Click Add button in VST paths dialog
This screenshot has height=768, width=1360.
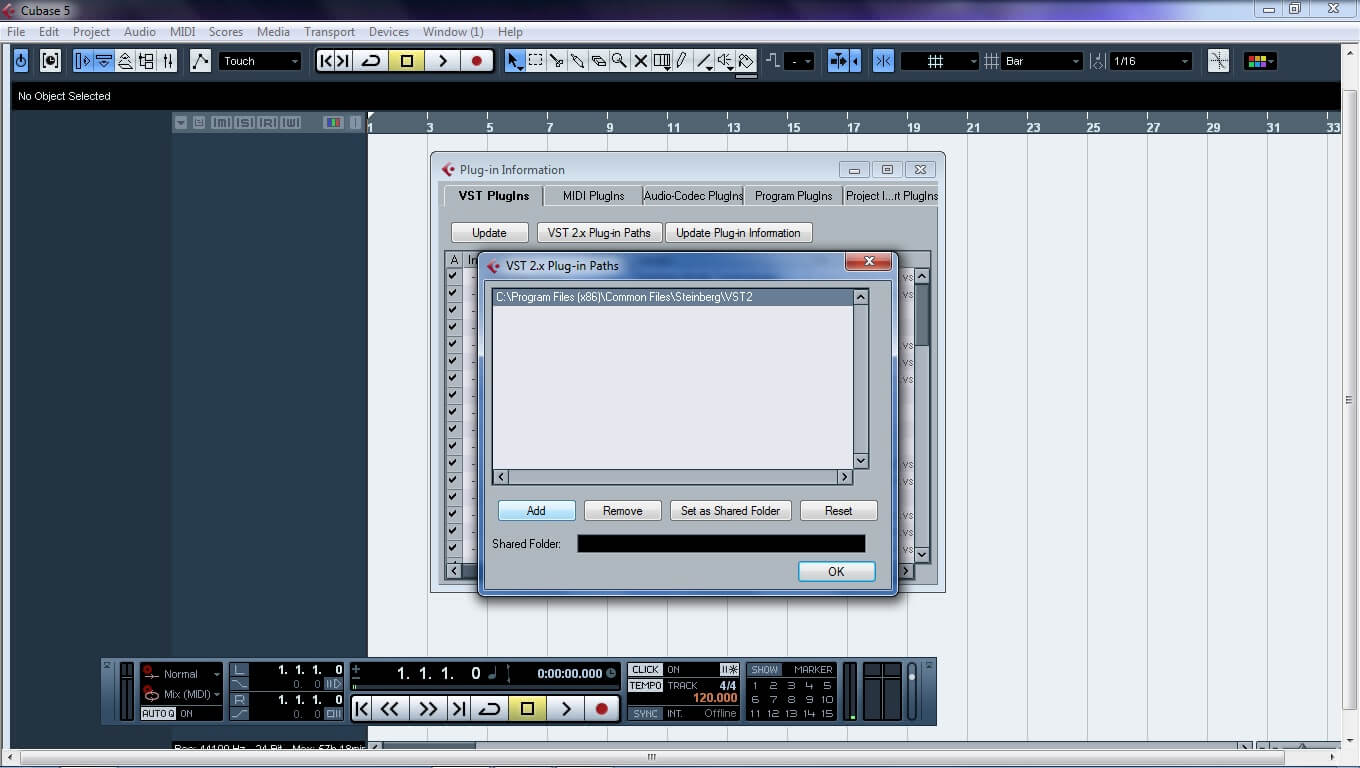tap(536, 511)
